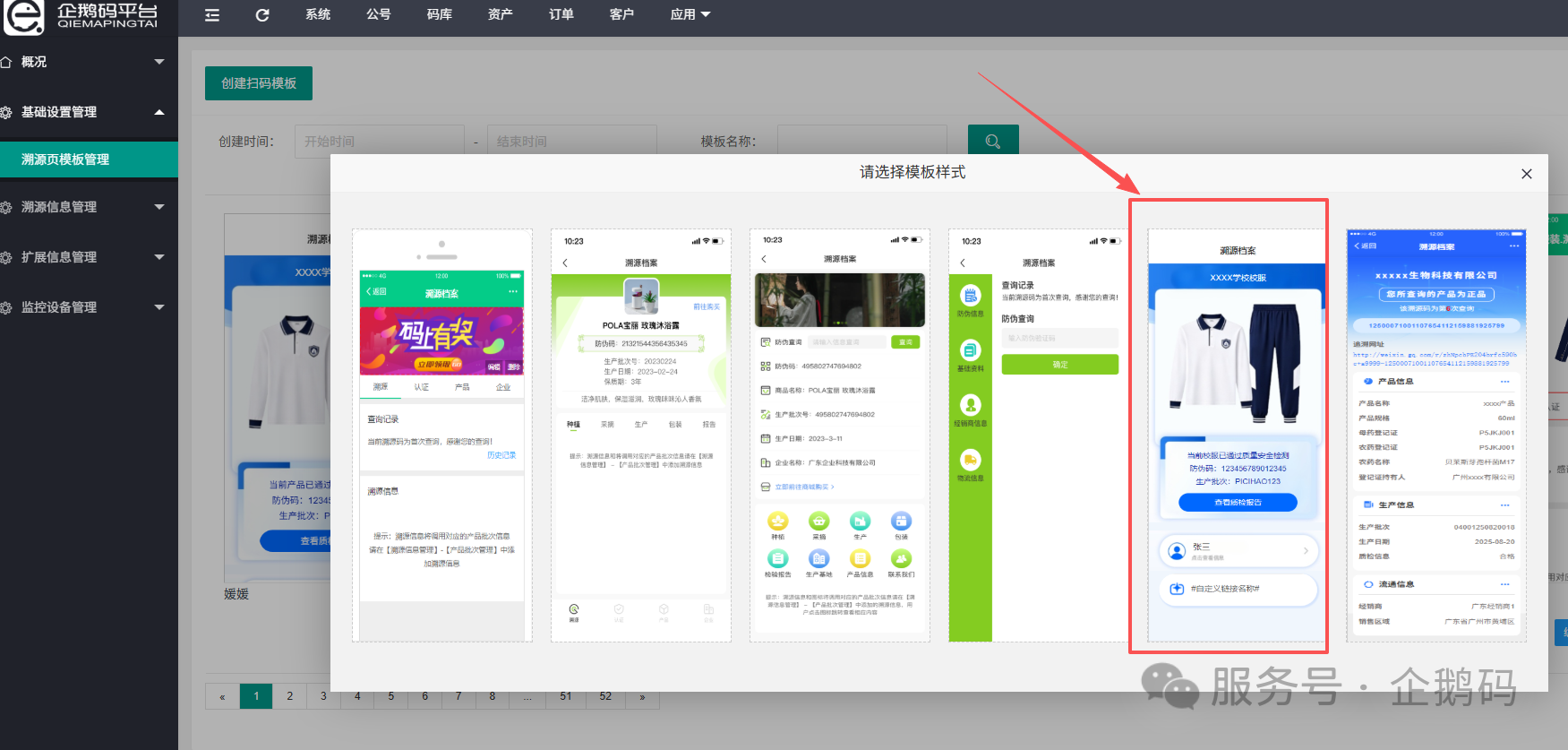
Task: Expand the 扩展信息管理 sidebar section
Action: tap(89, 257)
